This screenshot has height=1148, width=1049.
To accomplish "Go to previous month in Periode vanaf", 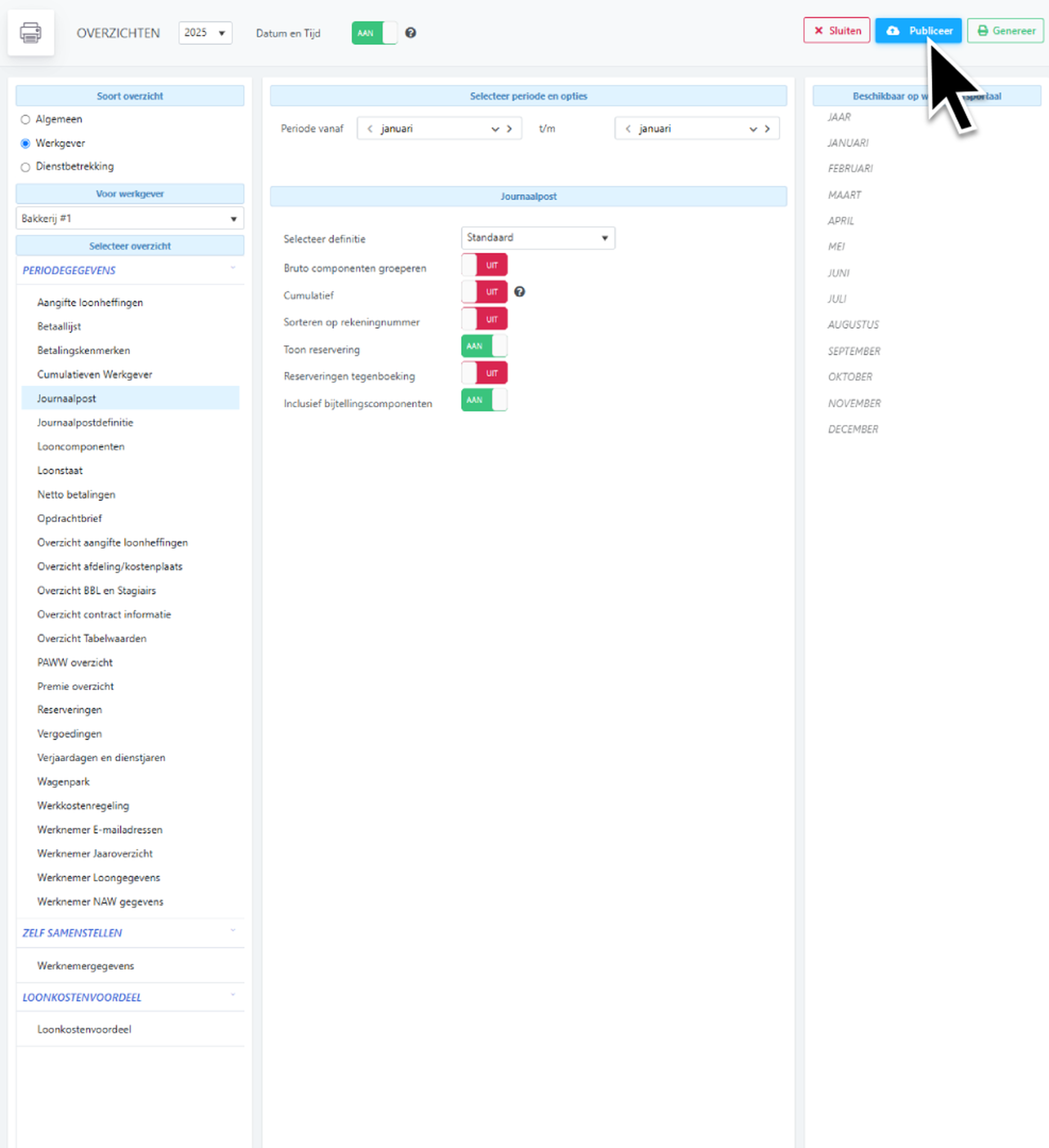I will pos(370,129).
